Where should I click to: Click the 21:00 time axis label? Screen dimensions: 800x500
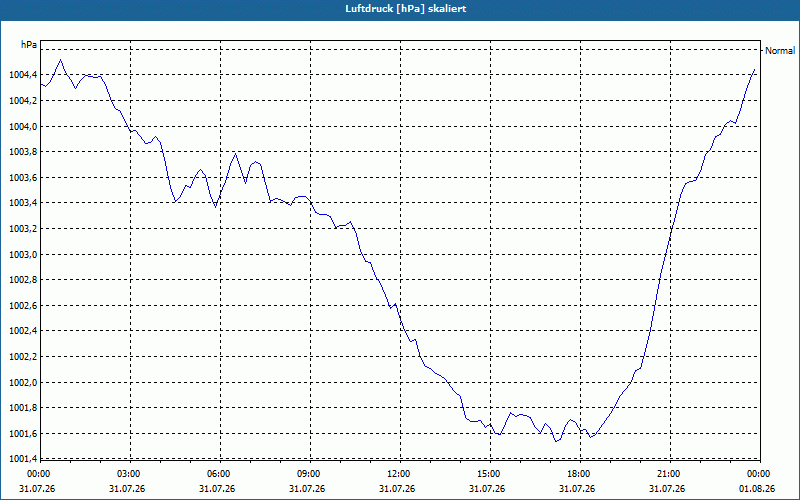[x=668, y=474]
